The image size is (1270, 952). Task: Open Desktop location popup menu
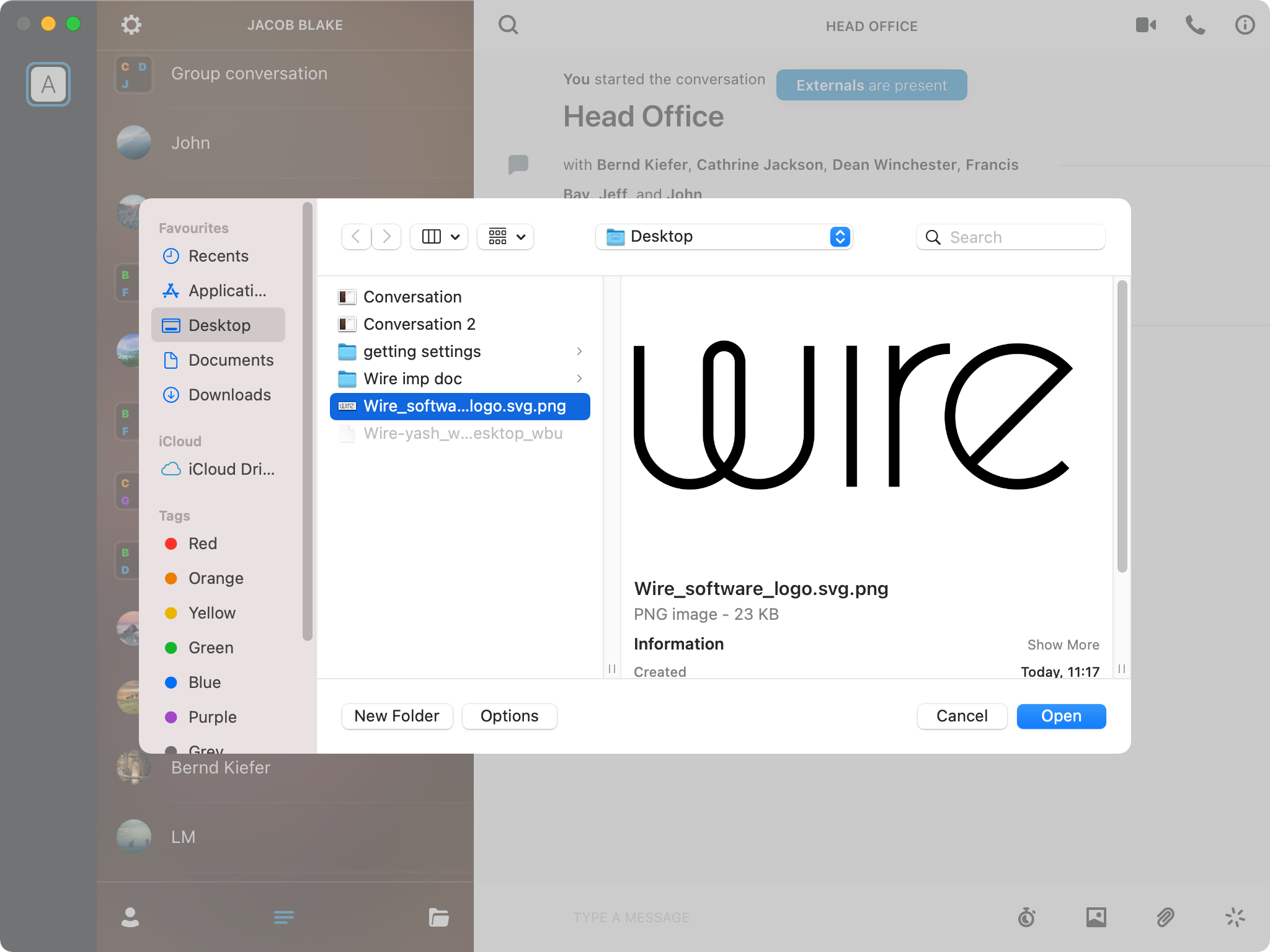724,237
